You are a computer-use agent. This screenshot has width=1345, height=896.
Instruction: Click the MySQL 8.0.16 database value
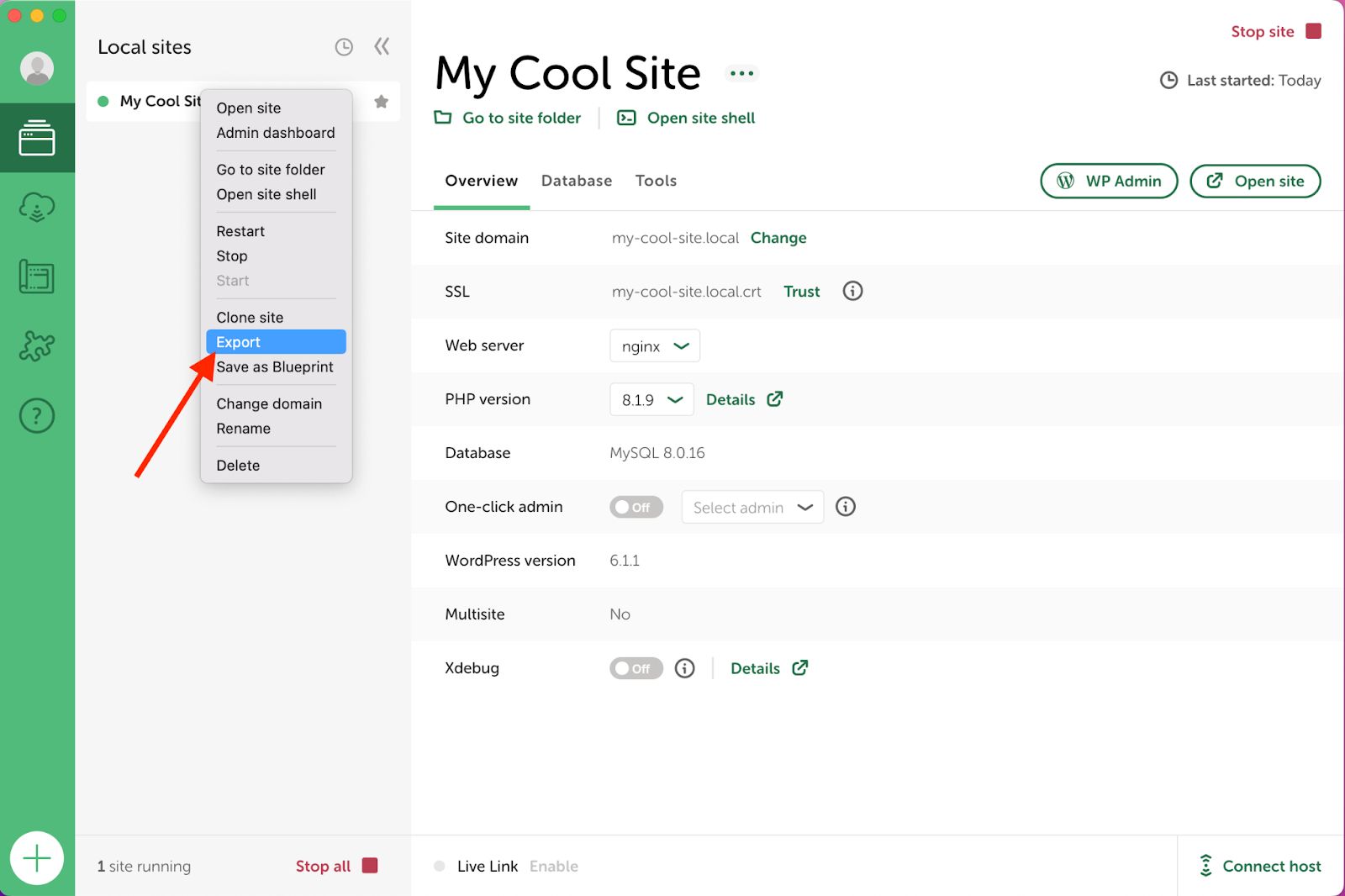pos(657,453)
